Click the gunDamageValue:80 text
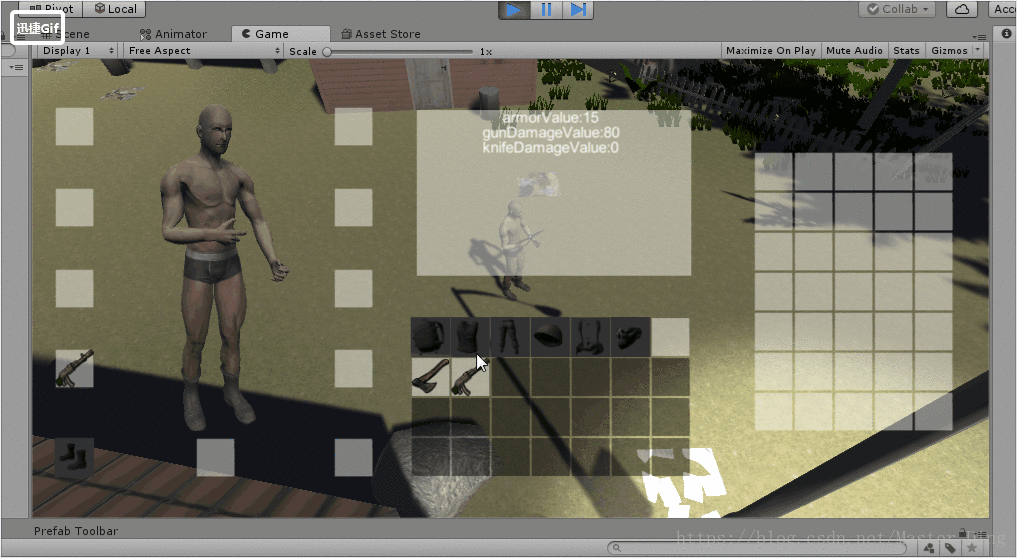This screenshot has height=558, width=1017. coord(551,132)
